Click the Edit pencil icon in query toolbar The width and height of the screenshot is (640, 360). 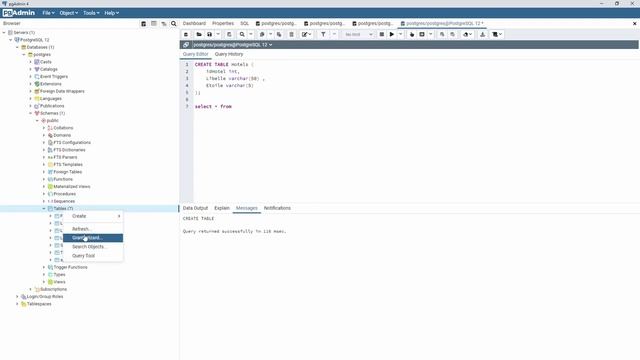click(x=305, y=35)
